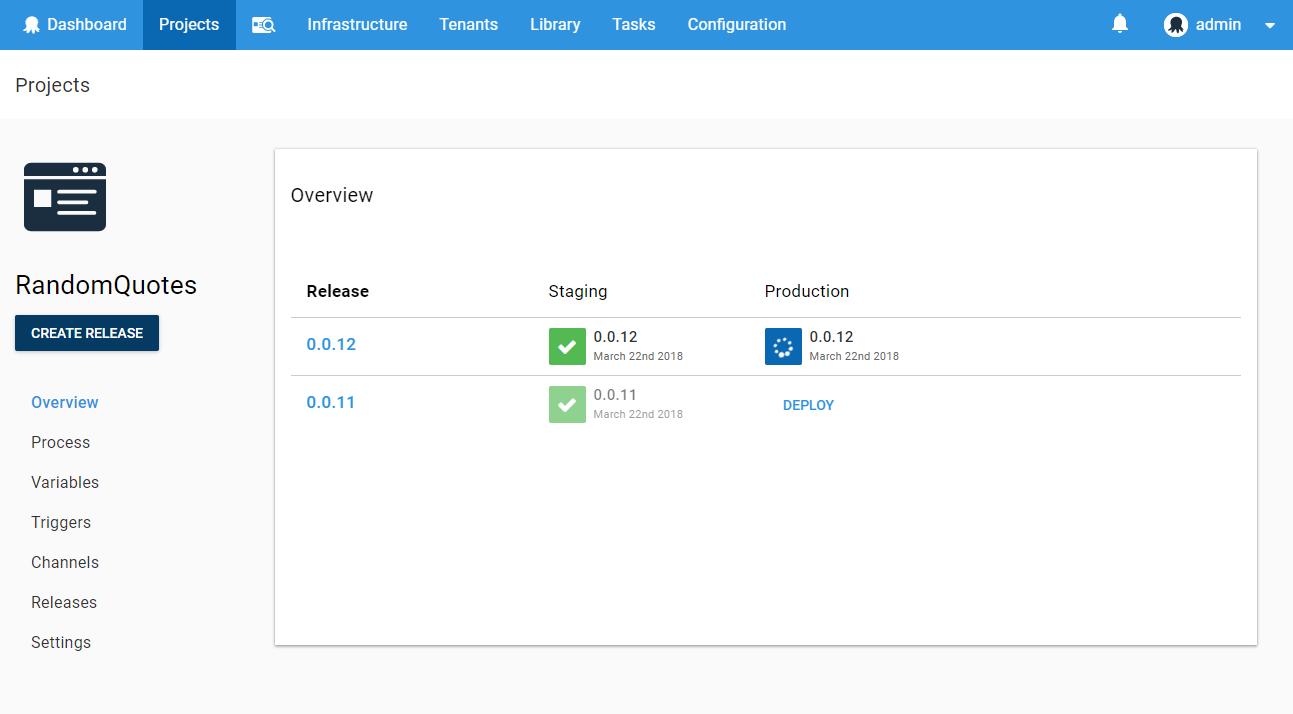Deploy release 0.0.11 to Production

[x=808, y=405]
